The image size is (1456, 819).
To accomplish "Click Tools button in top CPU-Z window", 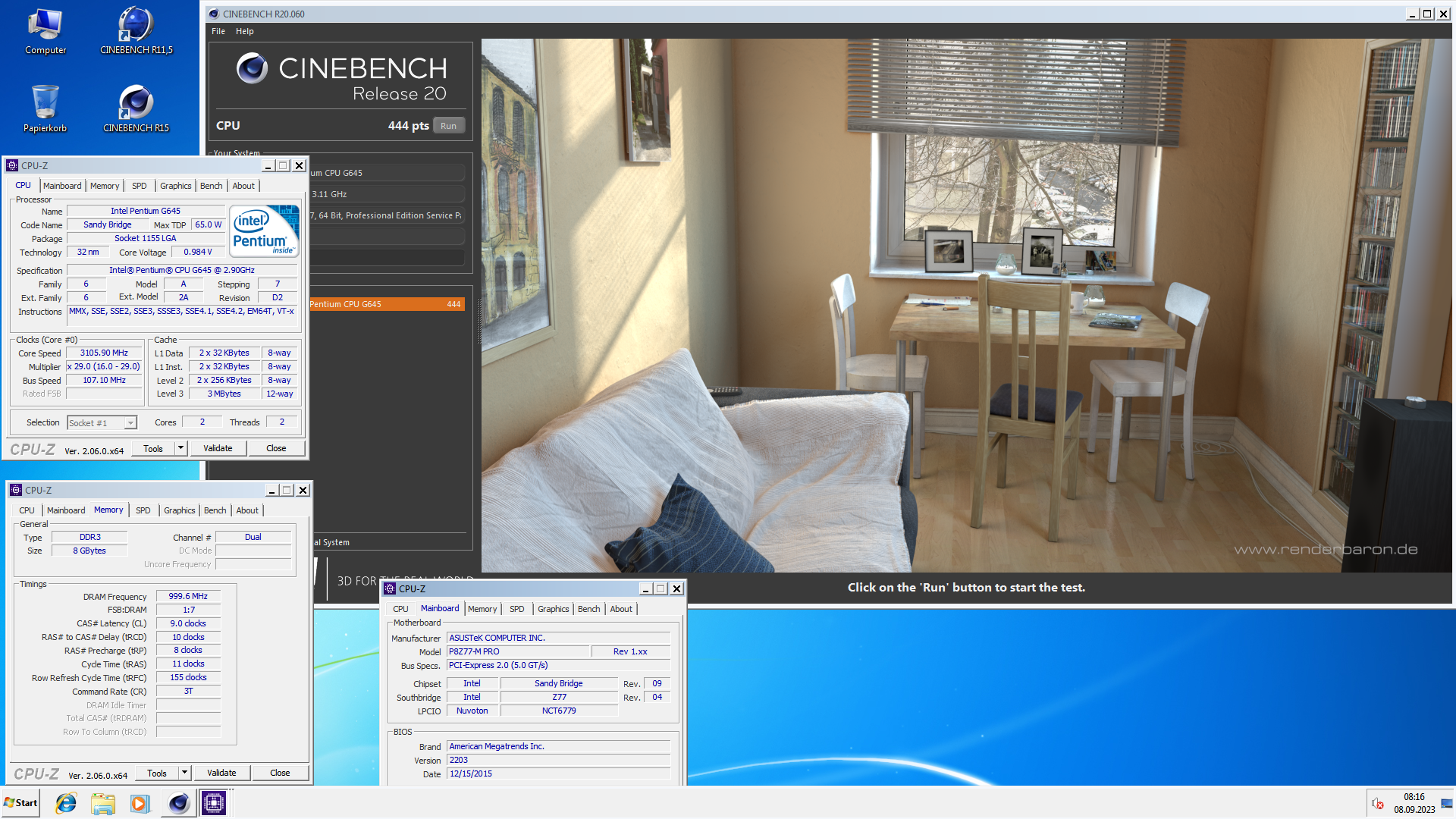I will (153, 448).
